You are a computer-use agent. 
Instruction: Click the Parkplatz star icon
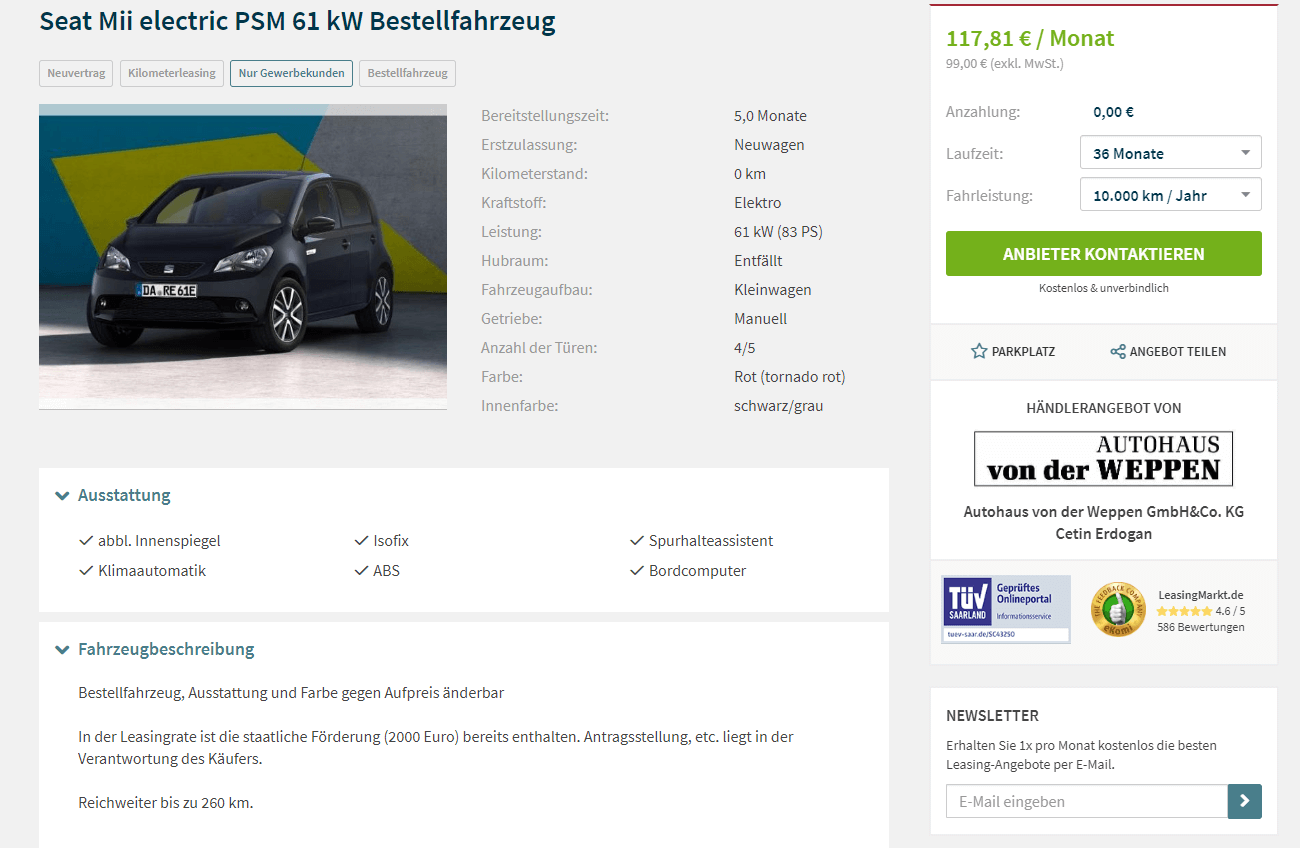tap(979, 351)
